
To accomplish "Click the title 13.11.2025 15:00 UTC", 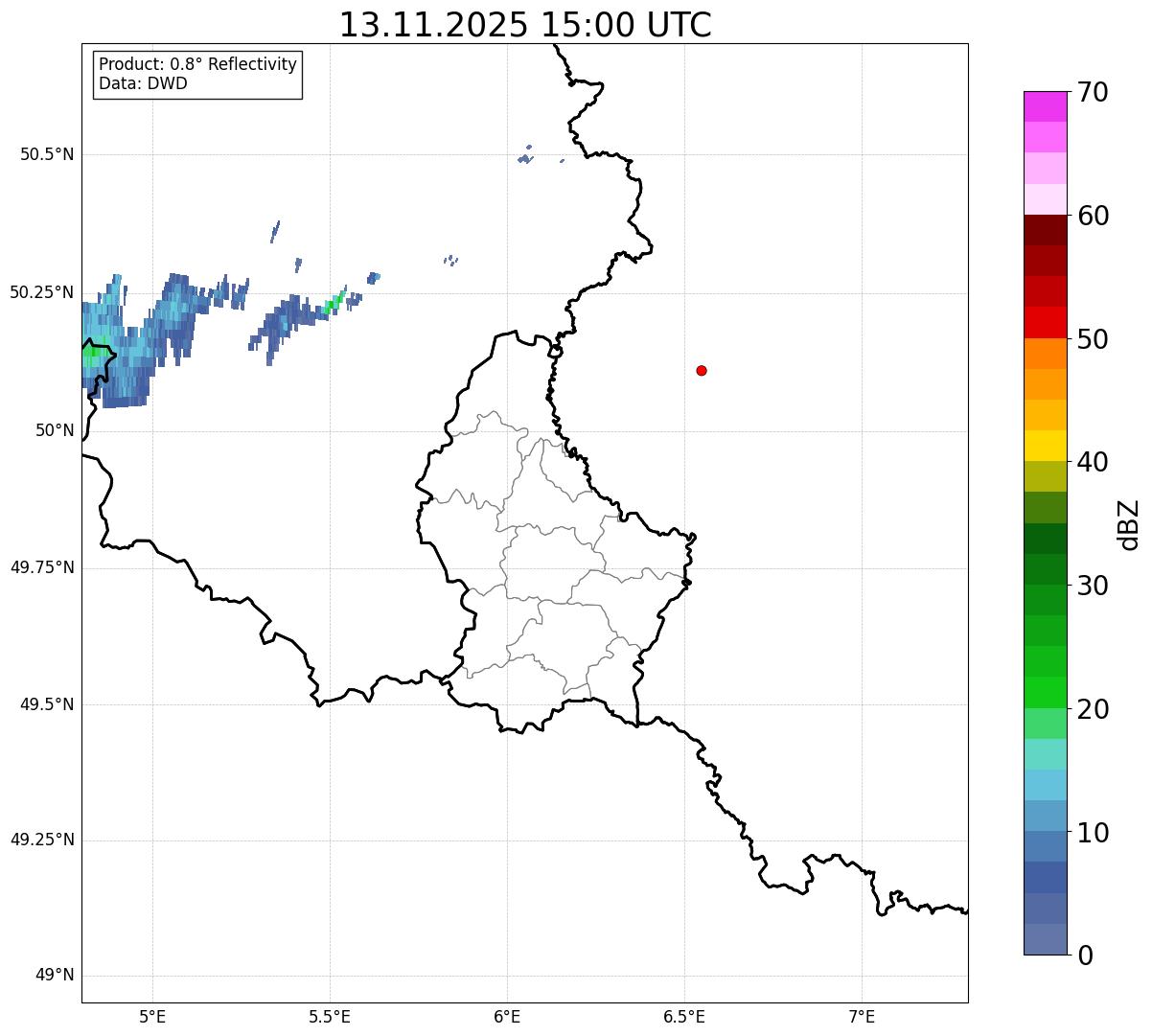I will [525, 25].
